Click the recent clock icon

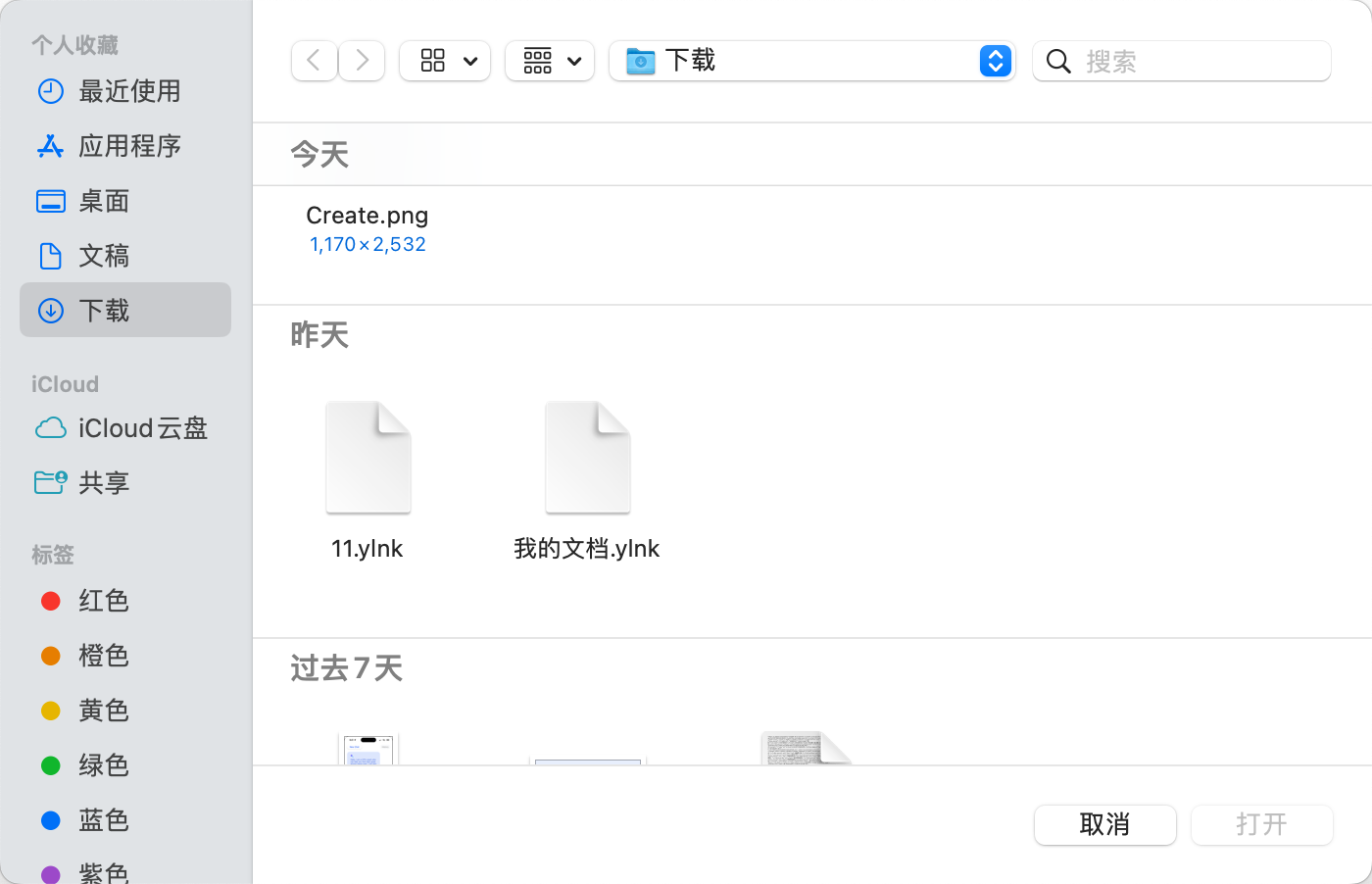(51, 91)
